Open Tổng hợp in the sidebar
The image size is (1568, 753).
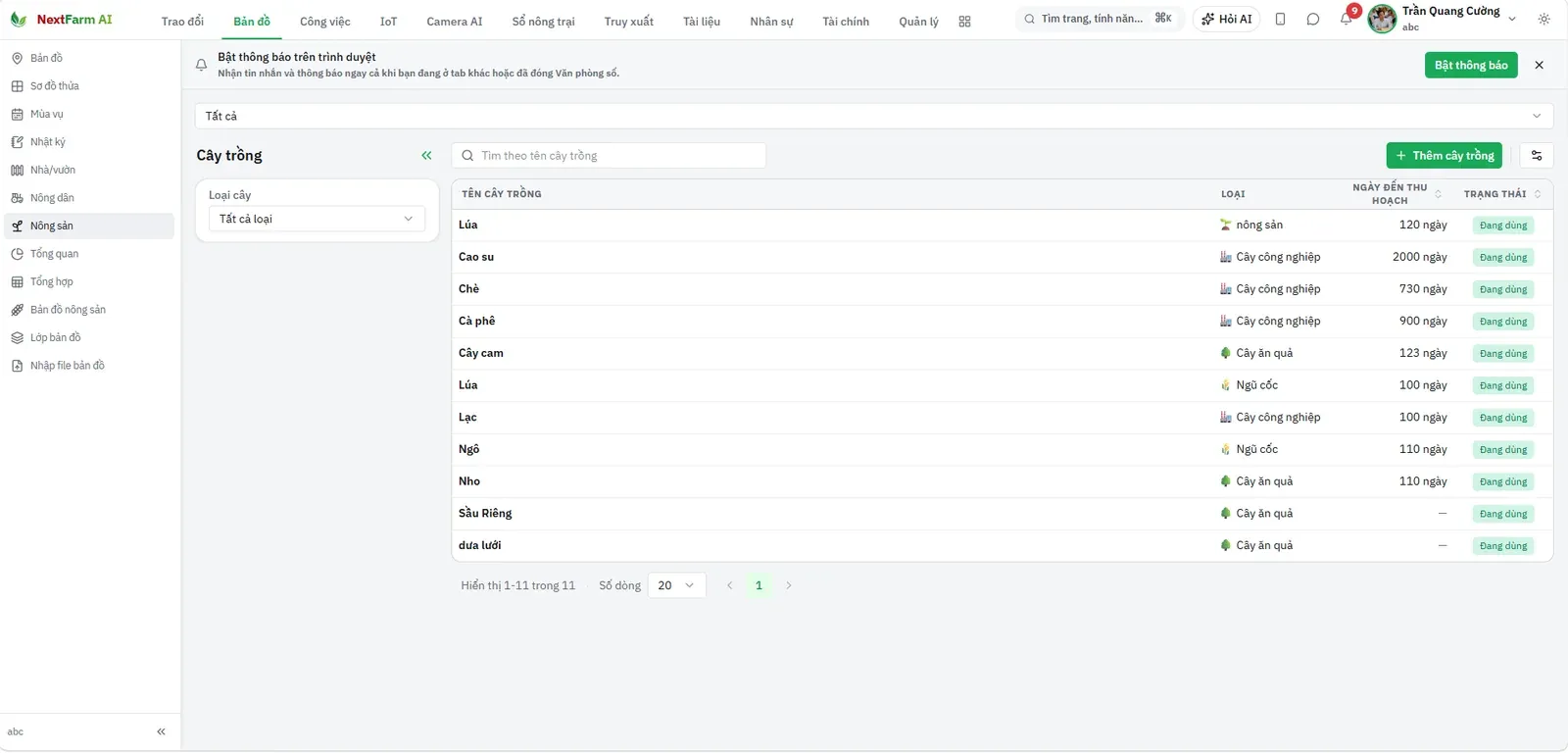(89, 281)
